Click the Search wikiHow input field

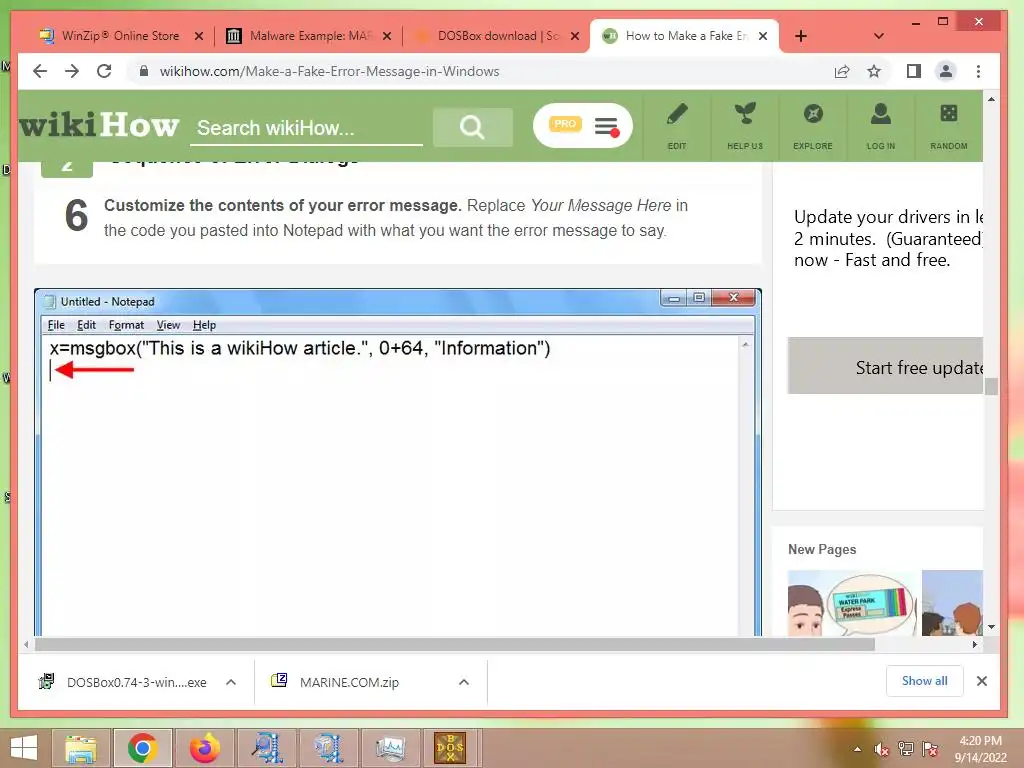pyautogui.click(x=306, y=128)
